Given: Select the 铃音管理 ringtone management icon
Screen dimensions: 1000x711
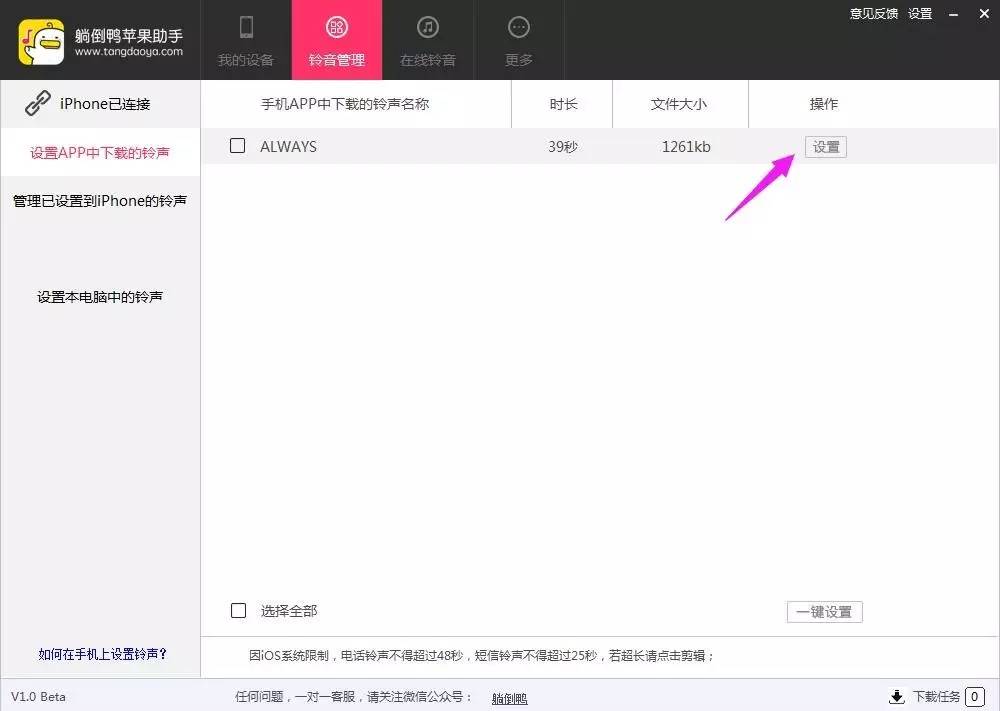Looking at the screenshot, I should [x=337, y=28].
